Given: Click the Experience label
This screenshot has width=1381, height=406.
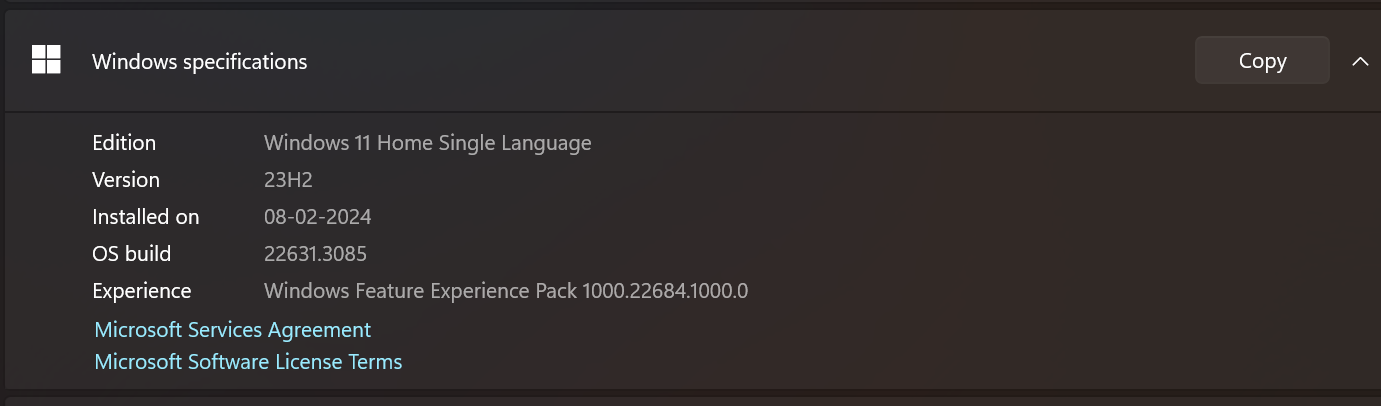Looking at the screenshot, I should (x=141, y=291).
